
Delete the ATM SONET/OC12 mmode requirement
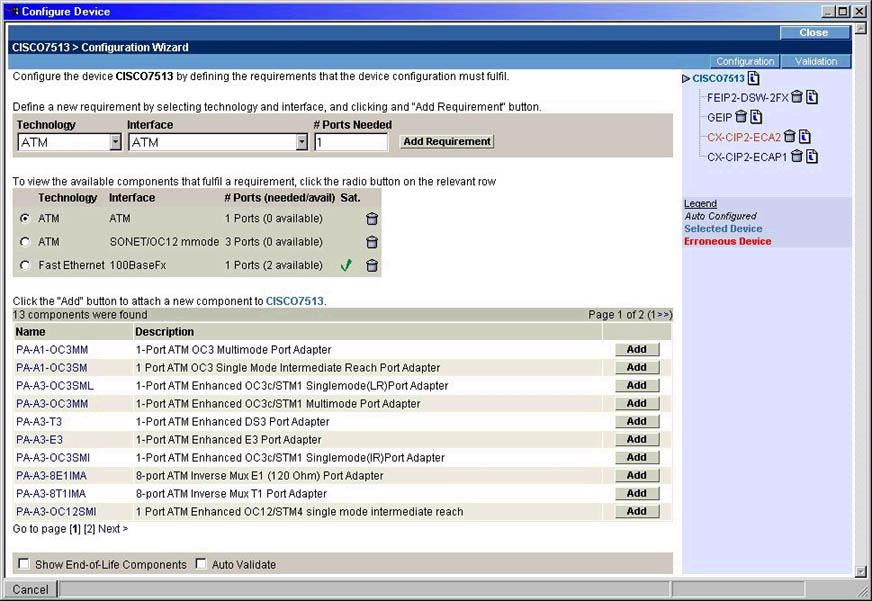(372, 242)
